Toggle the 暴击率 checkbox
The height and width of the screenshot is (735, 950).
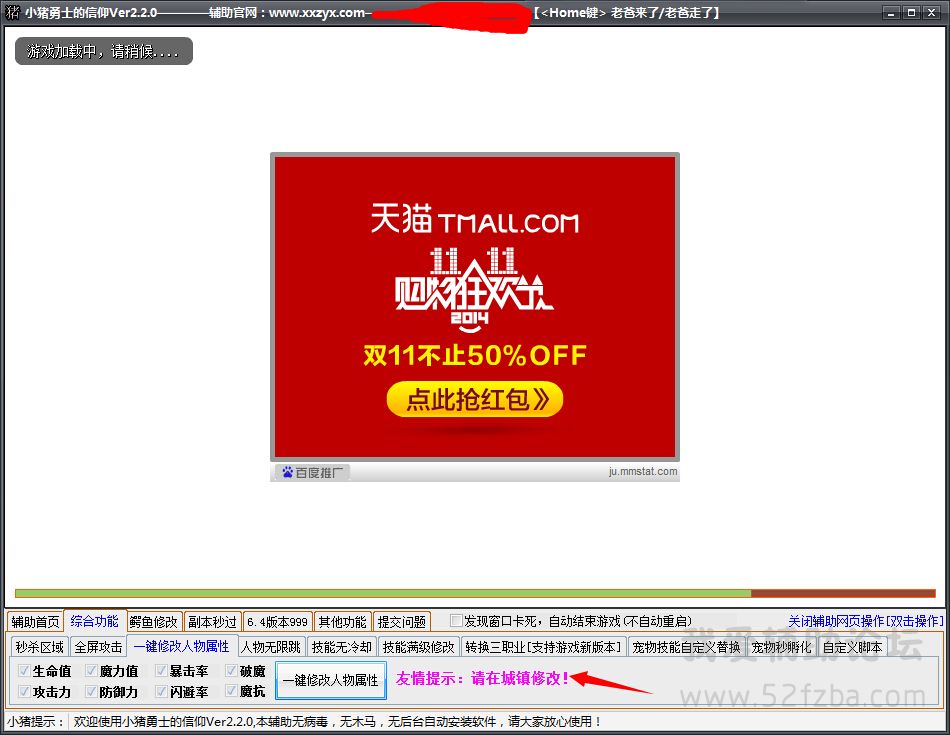(x=161, y=670)
